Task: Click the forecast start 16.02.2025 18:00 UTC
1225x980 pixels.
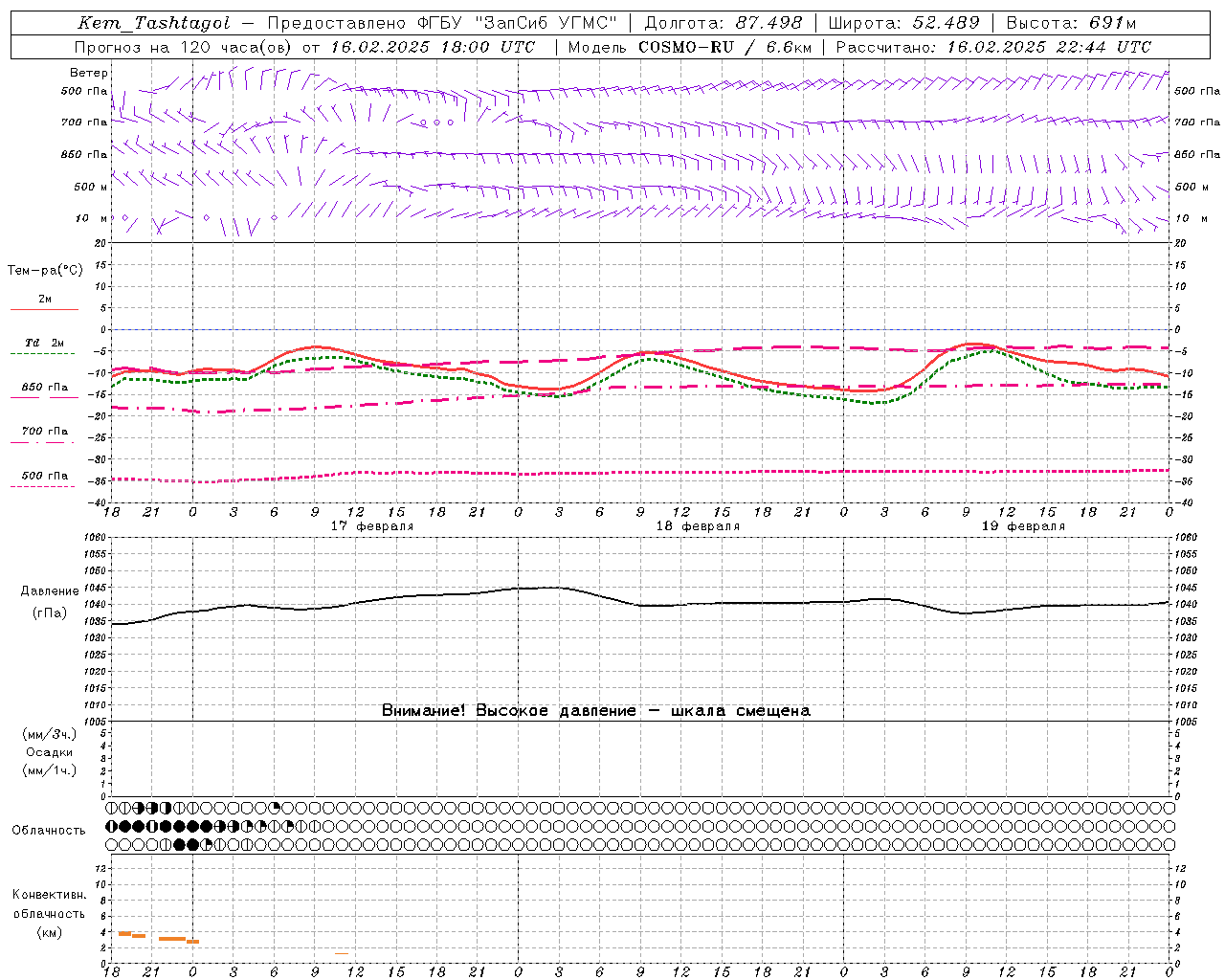Action: click(x=433, y=47)
